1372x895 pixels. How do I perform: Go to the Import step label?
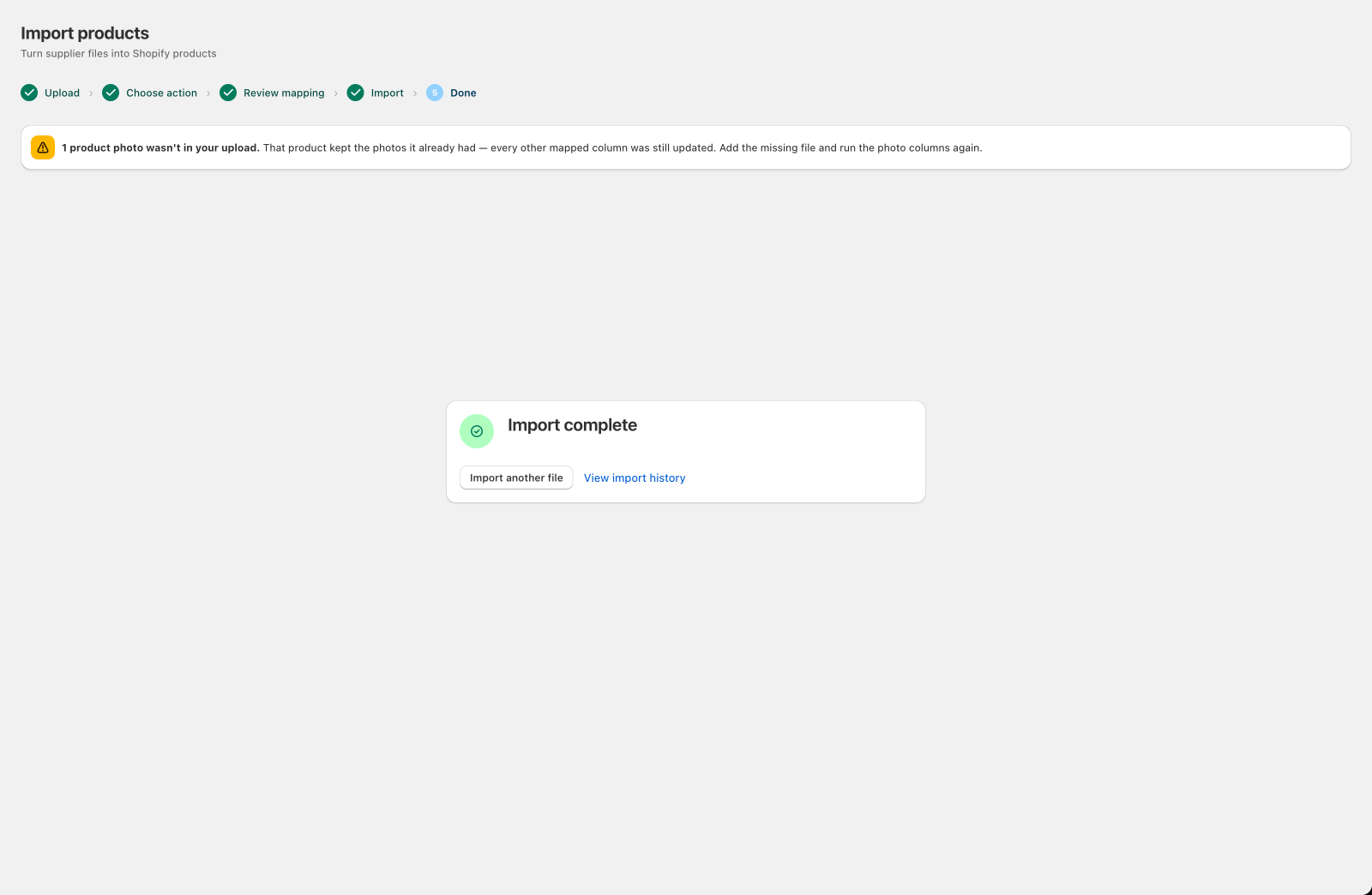(387, 93)
